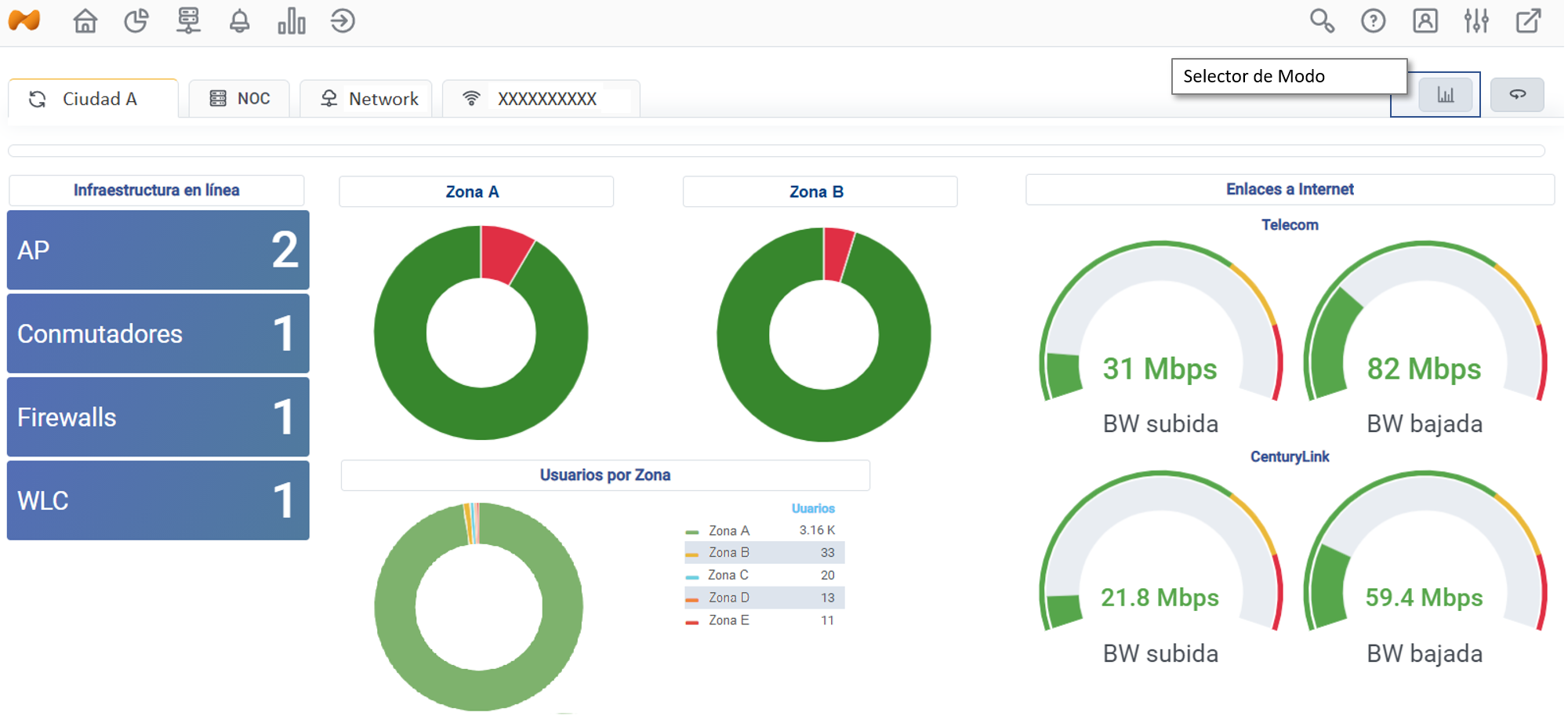The height and width of the screenshot is (716, 1568).
Task: Open help question mark icon
Action: [x=1373, y=21]
